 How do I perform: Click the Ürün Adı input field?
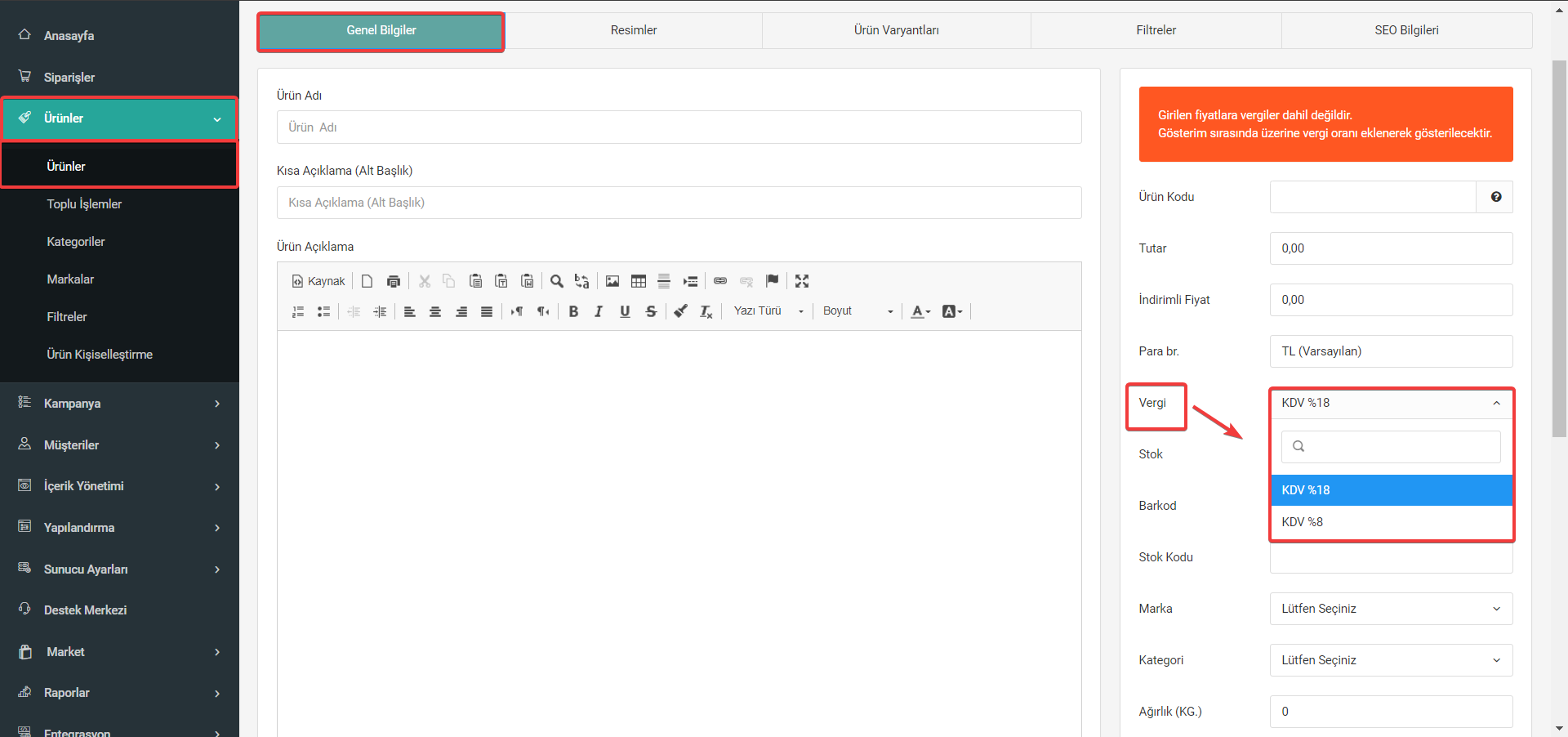click(679, 127)
